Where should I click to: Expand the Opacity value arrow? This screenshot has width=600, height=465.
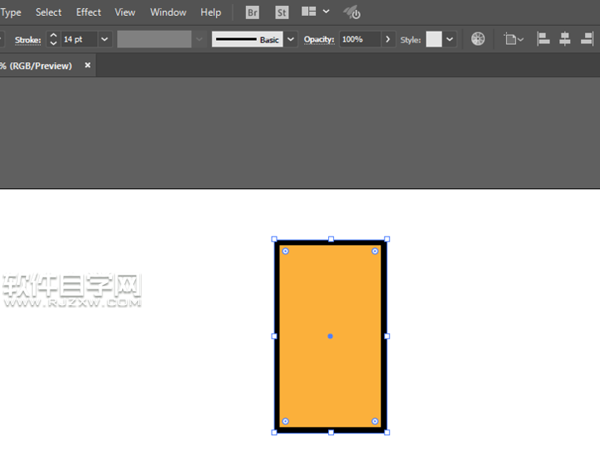pyautogui.click(x=387, y=39)
